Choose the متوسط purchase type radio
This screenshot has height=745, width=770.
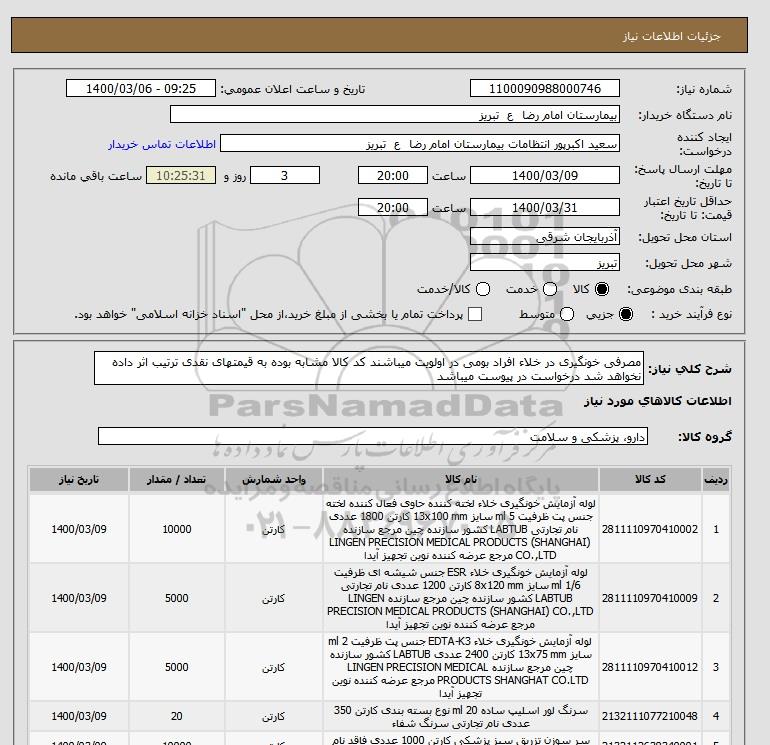(x=567, y=314)
